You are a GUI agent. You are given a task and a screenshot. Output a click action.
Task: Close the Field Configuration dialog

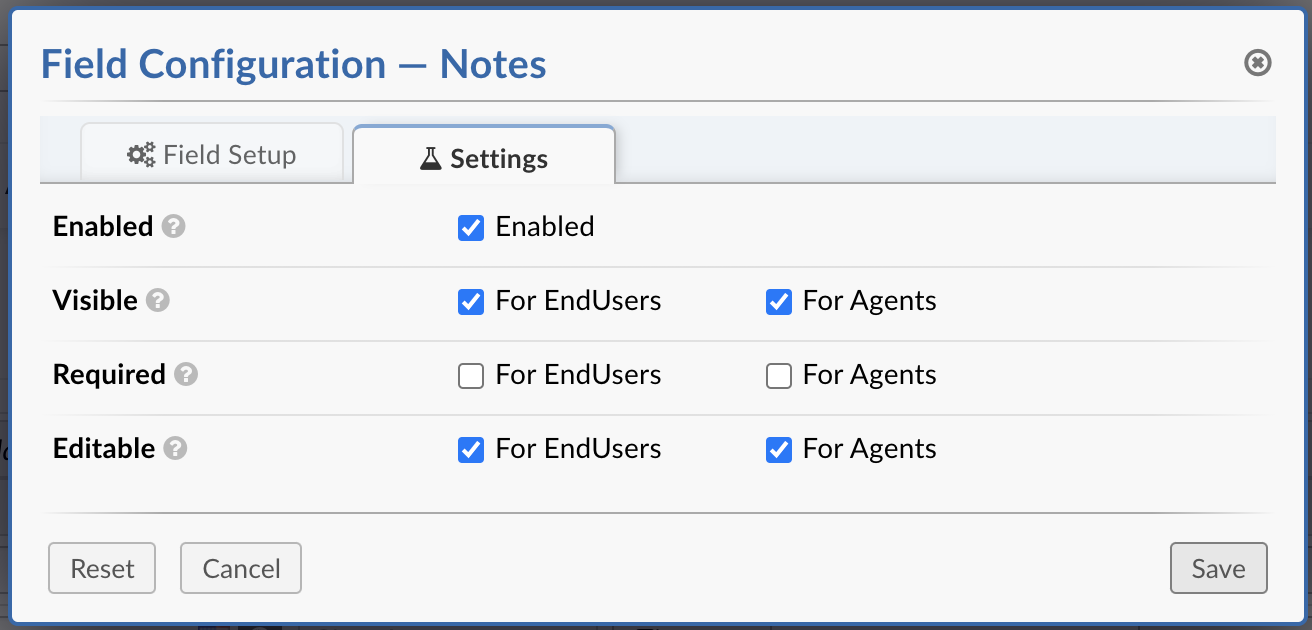click(x=1257, y=63)
